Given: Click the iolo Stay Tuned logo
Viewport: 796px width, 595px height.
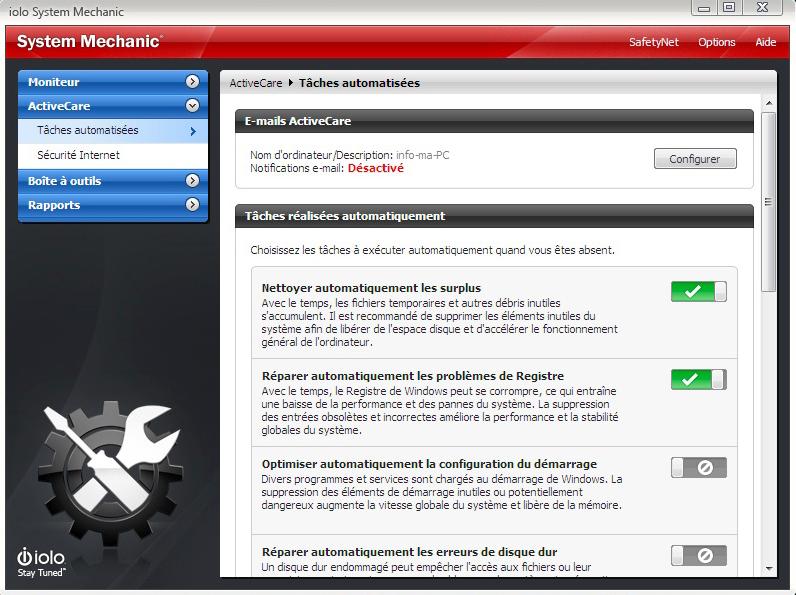Looking at the screenshot, I should [41, 563].
